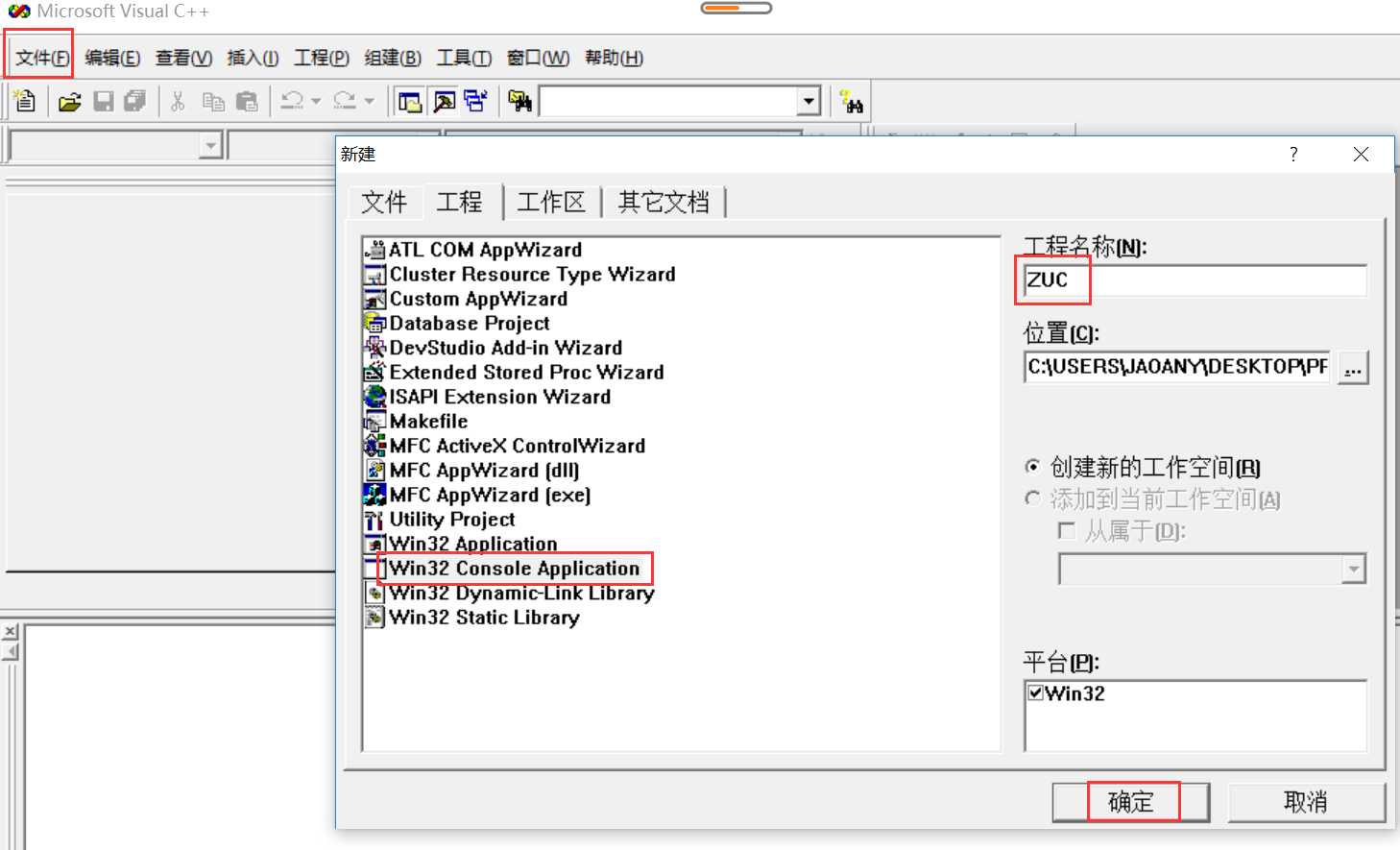Screen dimensions: 1400x850
Task: Expand the Find toolbar combo box
Action: click(809, 101)
